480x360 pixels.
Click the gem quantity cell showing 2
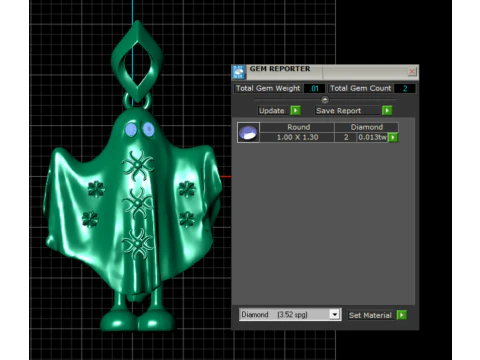coord(346,137)
